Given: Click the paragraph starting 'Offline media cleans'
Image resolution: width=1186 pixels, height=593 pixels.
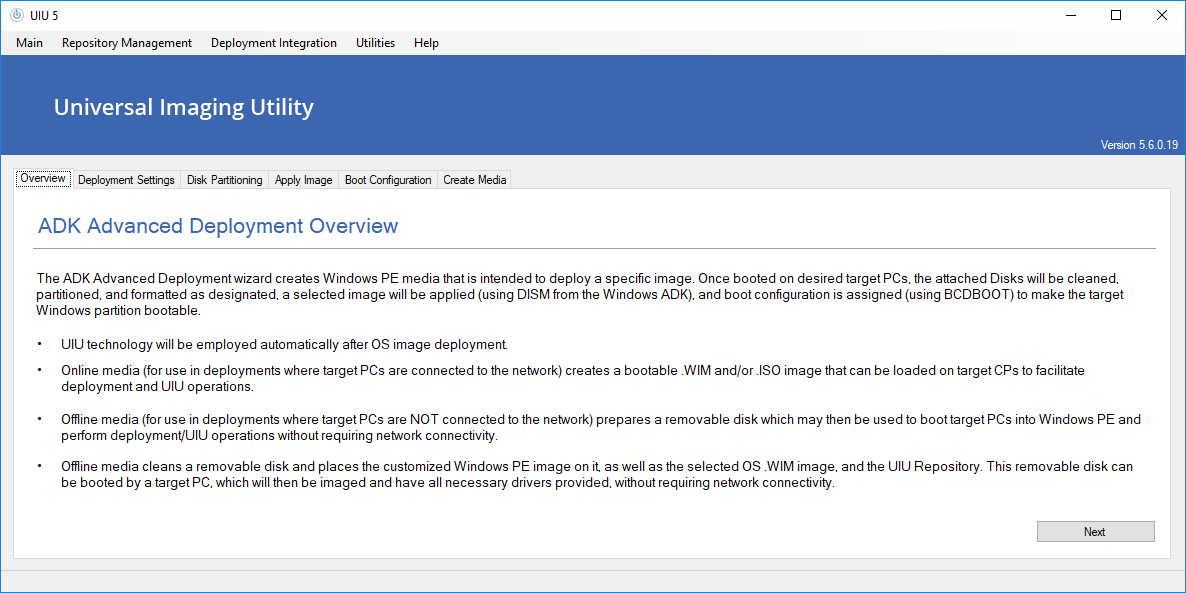Looking at the screenshot, I should (597, 475).
